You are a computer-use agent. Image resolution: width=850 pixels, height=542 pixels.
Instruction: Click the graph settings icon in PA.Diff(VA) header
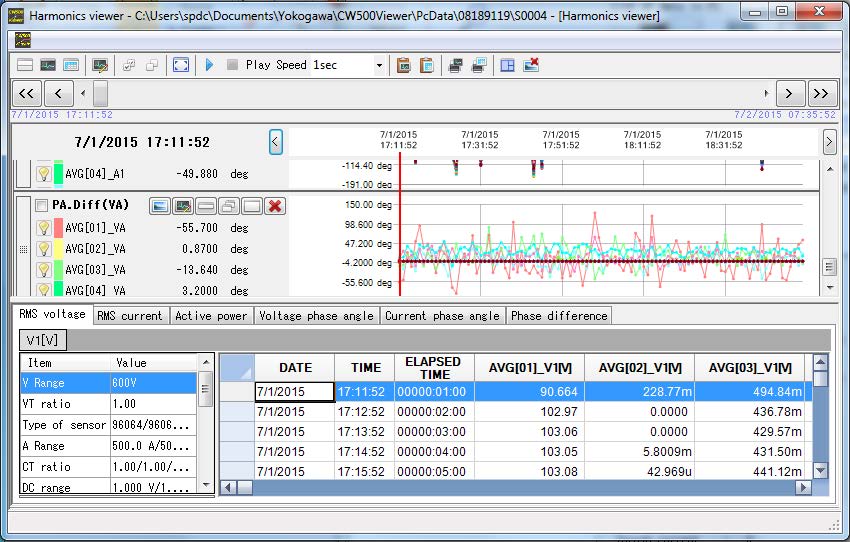(183, 206)
